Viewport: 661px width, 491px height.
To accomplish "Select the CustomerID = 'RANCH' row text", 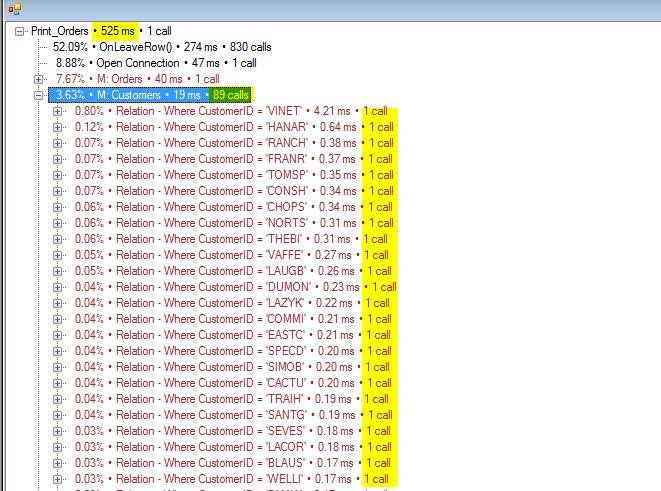I will (234, 143).
